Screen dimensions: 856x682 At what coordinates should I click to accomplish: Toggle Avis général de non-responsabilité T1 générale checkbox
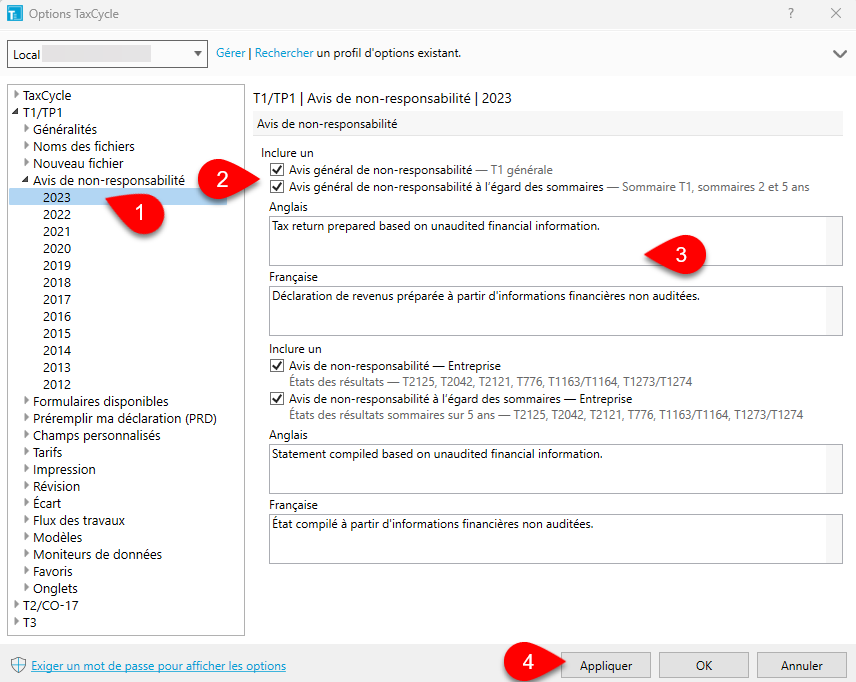(x=277, y=169)
